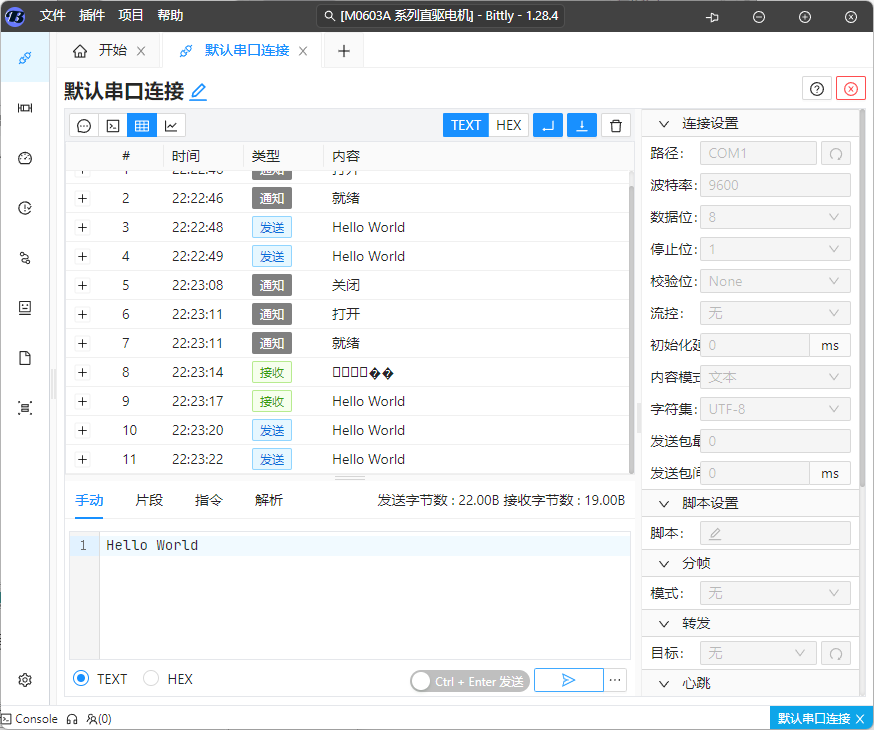The height and width of the screenshot is (730, 874).
Task: Open the 插件 menu
Action: click(x=91, y=16)
